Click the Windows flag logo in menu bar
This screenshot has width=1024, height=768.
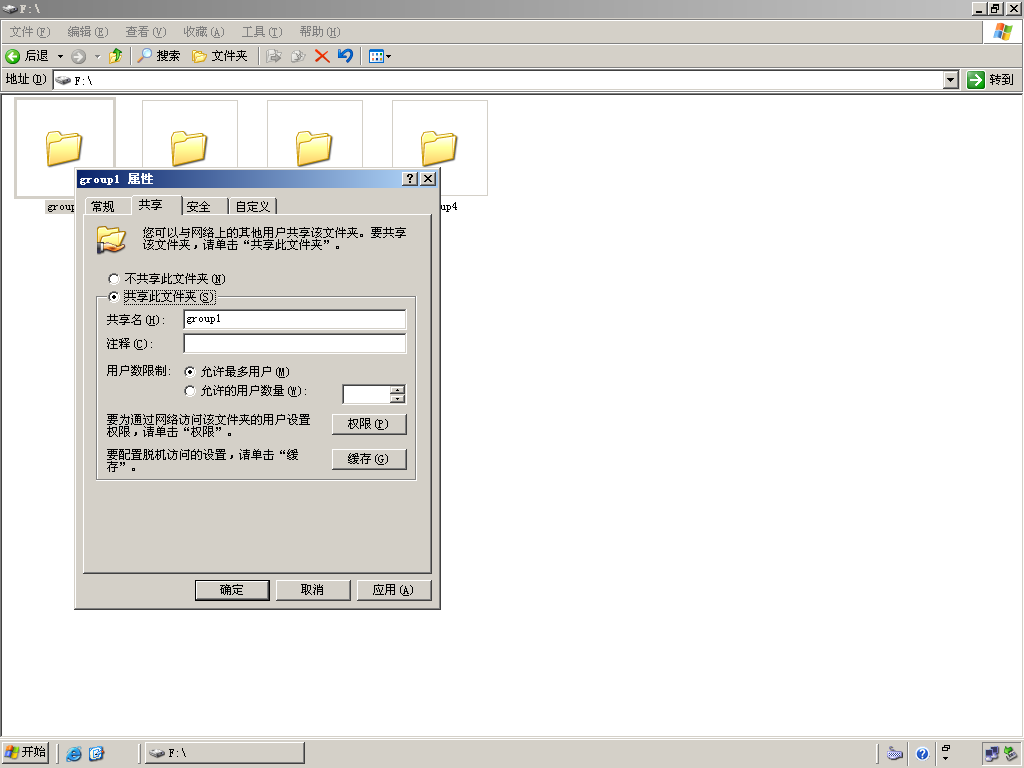(1002, 32)
